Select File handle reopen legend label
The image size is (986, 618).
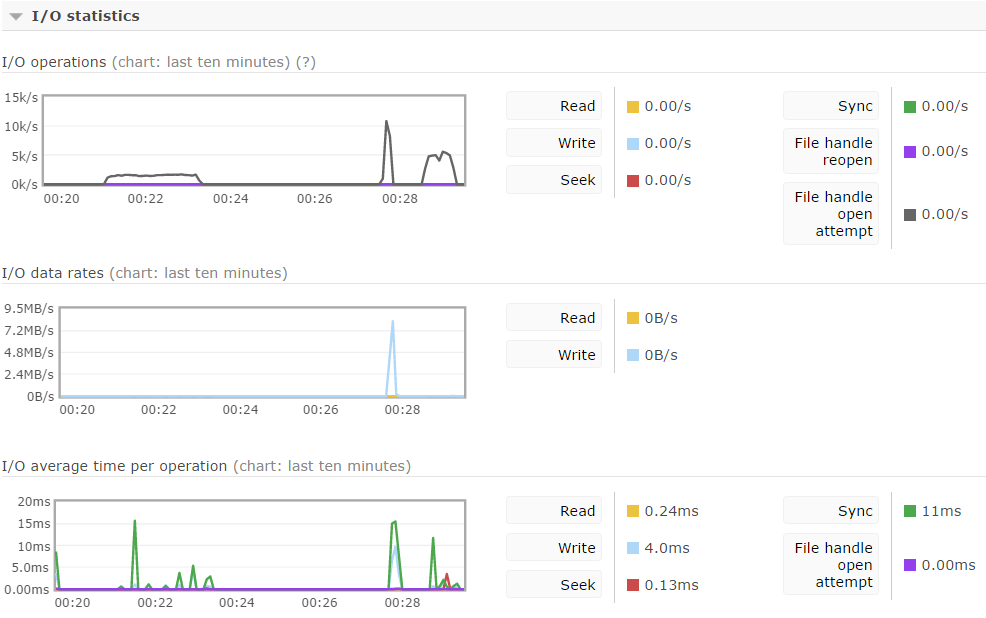point(831,152)
